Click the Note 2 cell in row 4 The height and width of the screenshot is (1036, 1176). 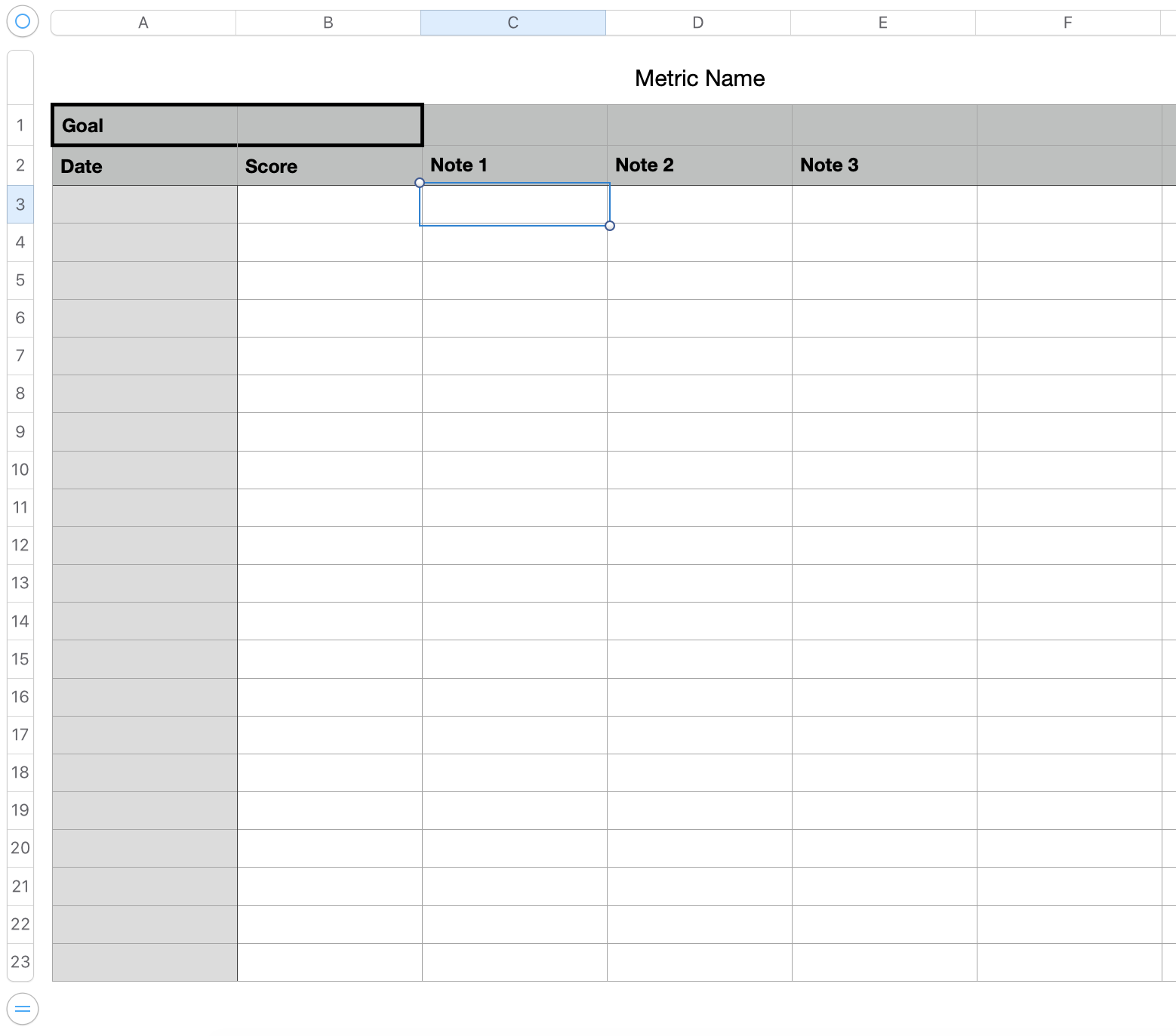[x=700, y=242]
